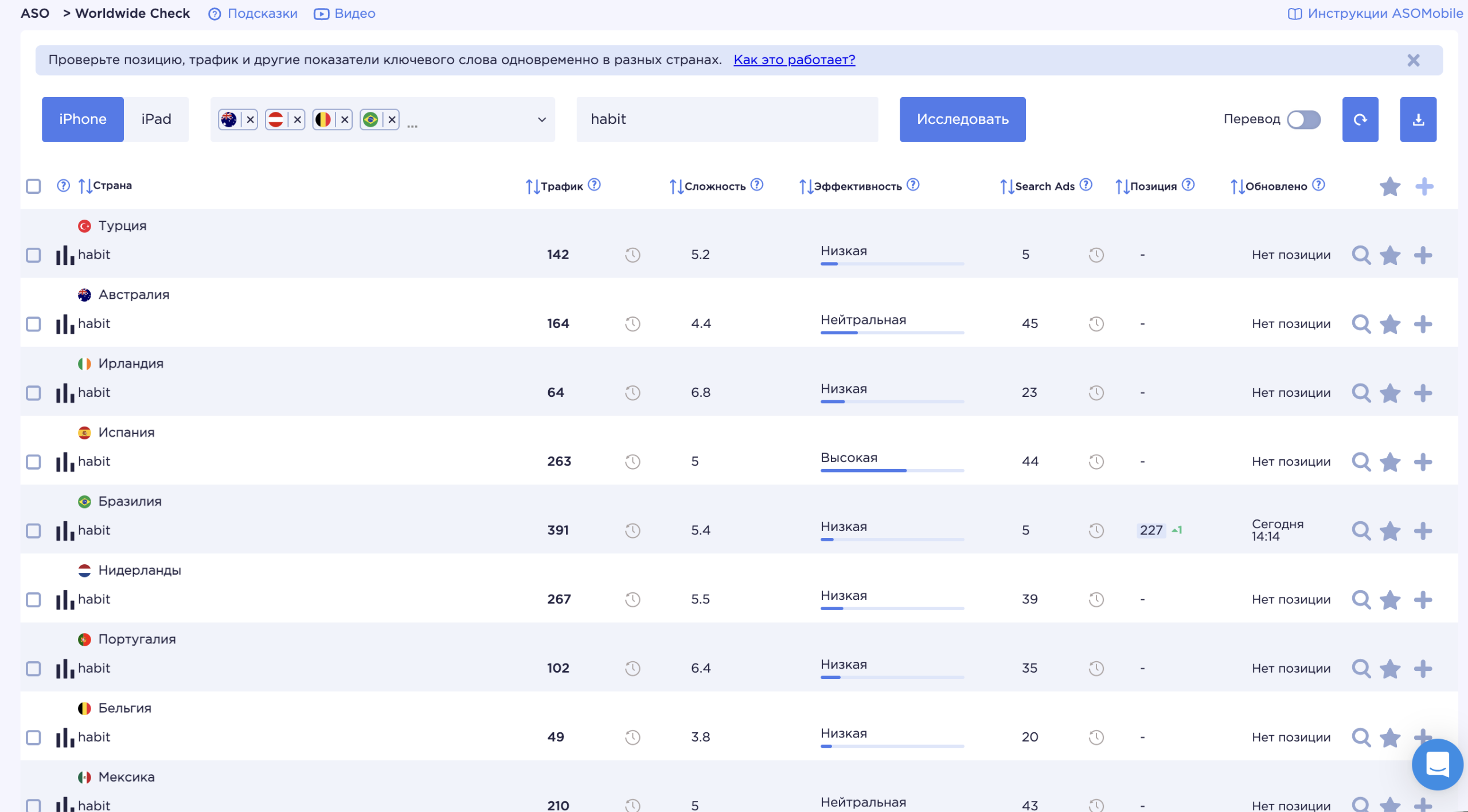Star the Бельгия habit keyword
Screen dimensions: 1468x812
coord(1389,737)
